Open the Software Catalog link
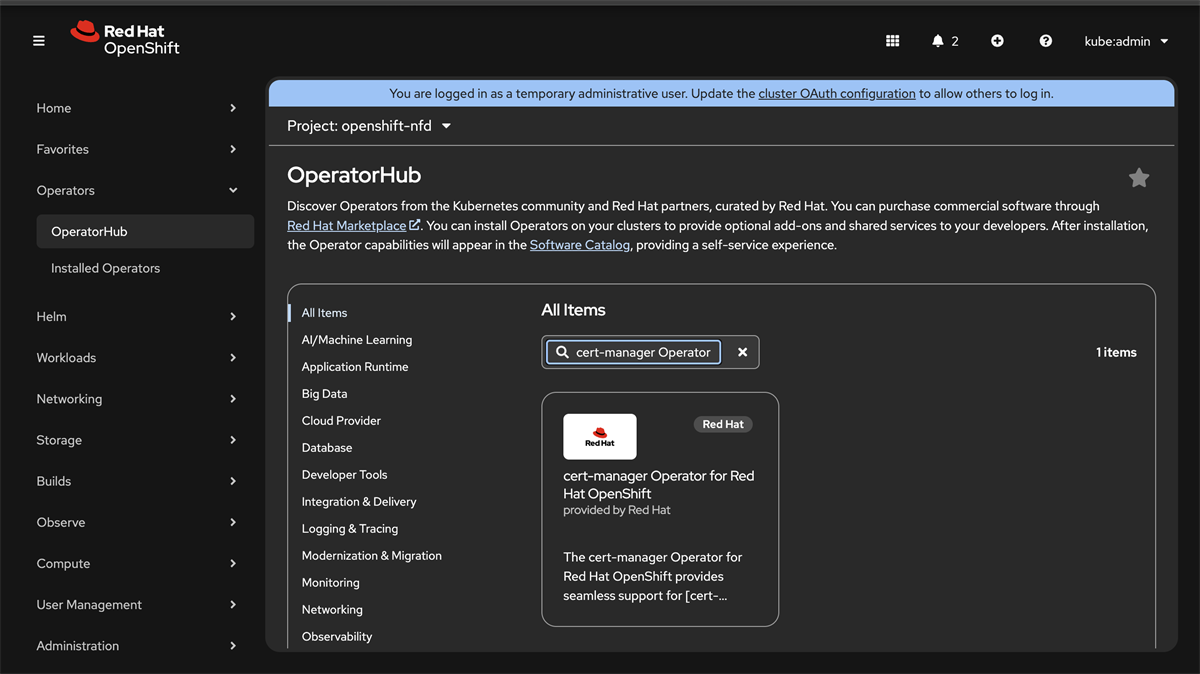This screenshot has width=1200, height=674. [x=580, y=245]
